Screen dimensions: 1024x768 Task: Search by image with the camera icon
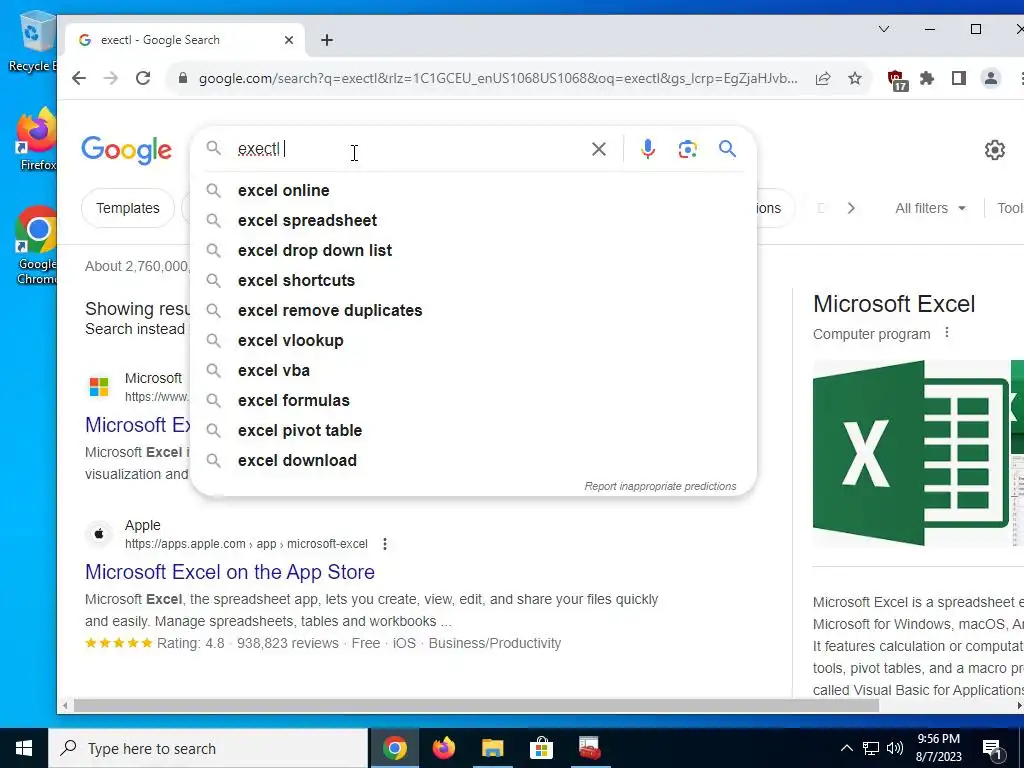coord(687,149)
